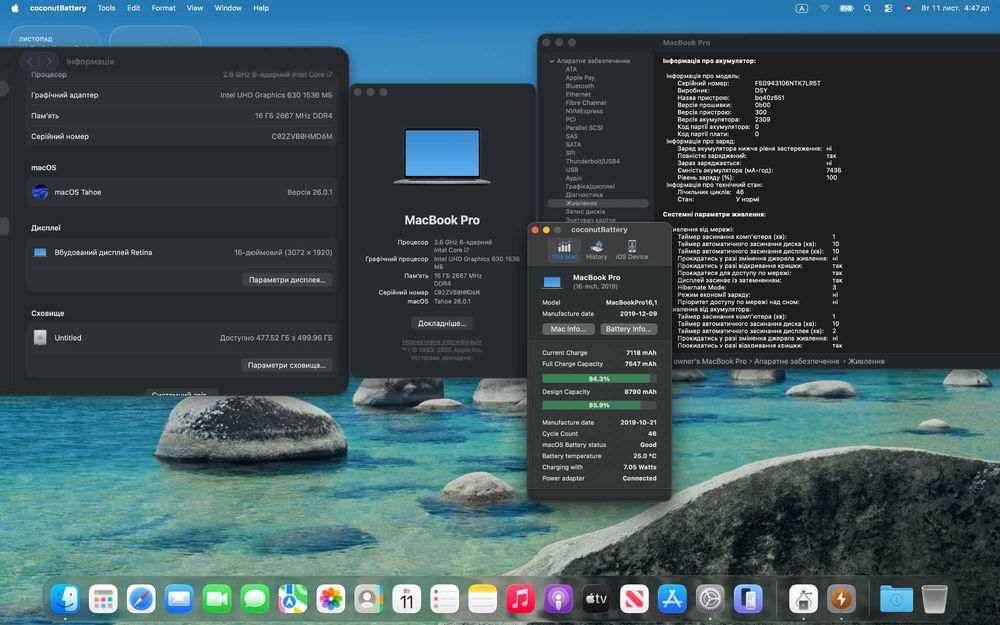Open the Launchpad apps grid icon in Dock

click(x=103, y=599)
